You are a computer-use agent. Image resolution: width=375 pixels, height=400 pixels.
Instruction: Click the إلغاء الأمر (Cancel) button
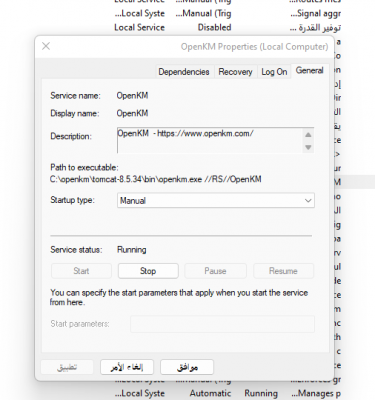click(x=127, y=367)
